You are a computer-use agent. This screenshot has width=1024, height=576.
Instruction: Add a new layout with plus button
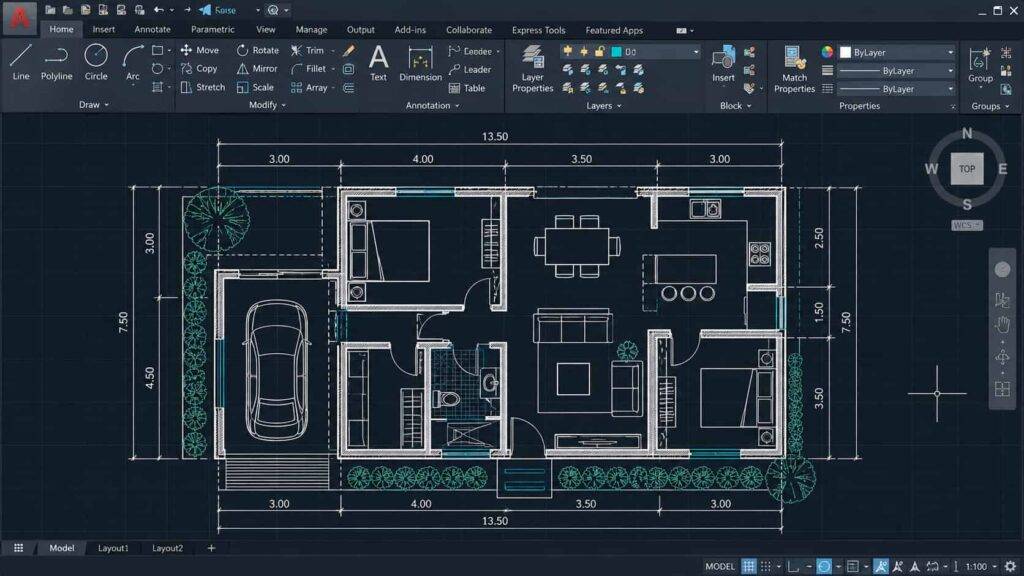pyautogui.click(x=211, y=548)
